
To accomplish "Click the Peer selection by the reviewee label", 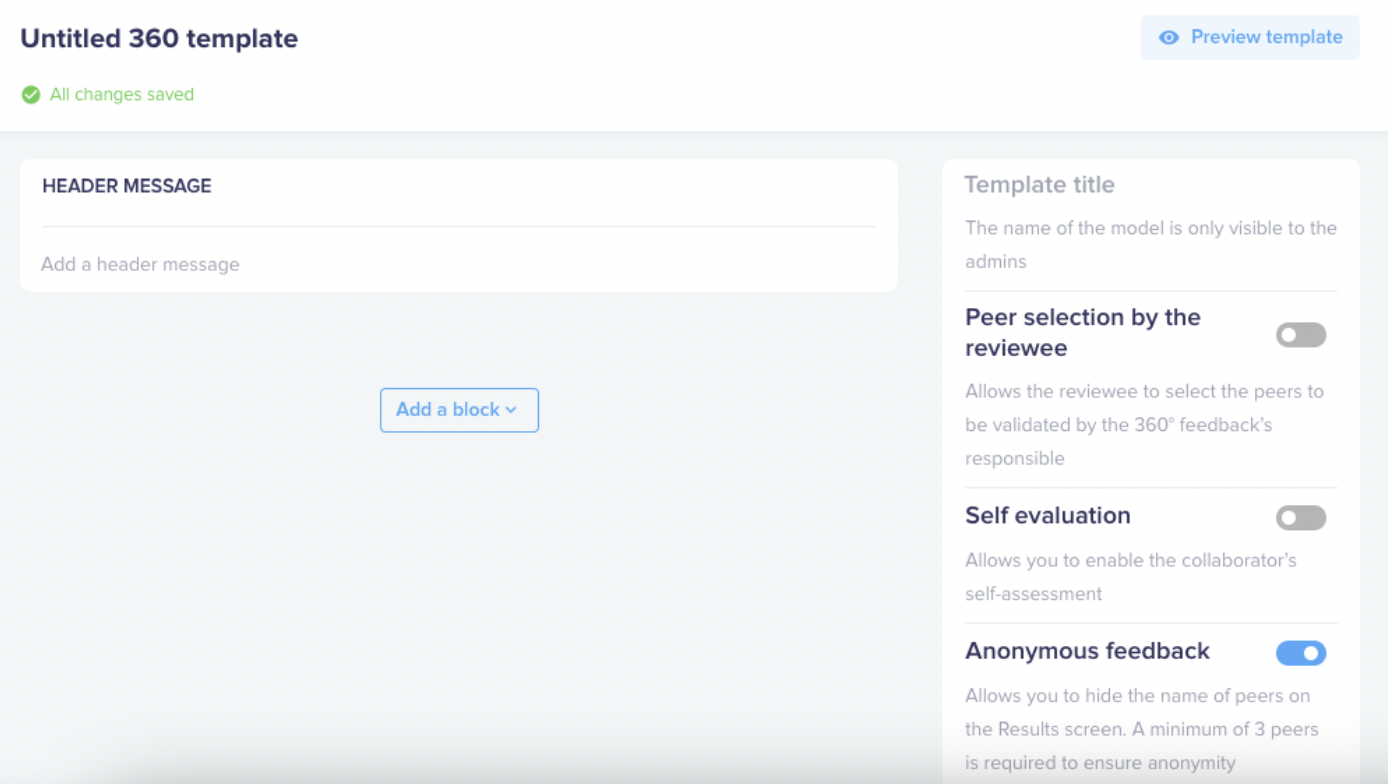I will (x=1083, y=333).
